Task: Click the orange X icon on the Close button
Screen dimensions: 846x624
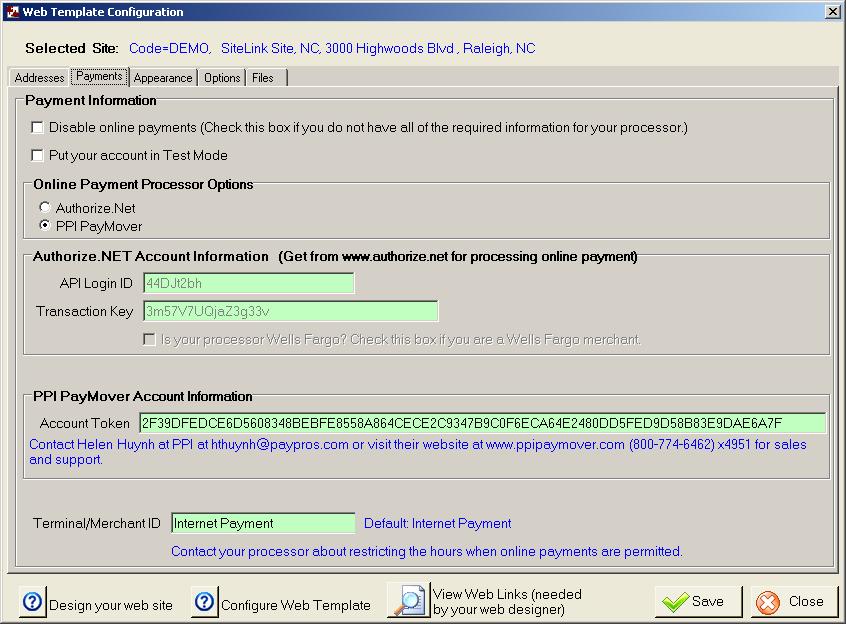Action: (768, 602)
